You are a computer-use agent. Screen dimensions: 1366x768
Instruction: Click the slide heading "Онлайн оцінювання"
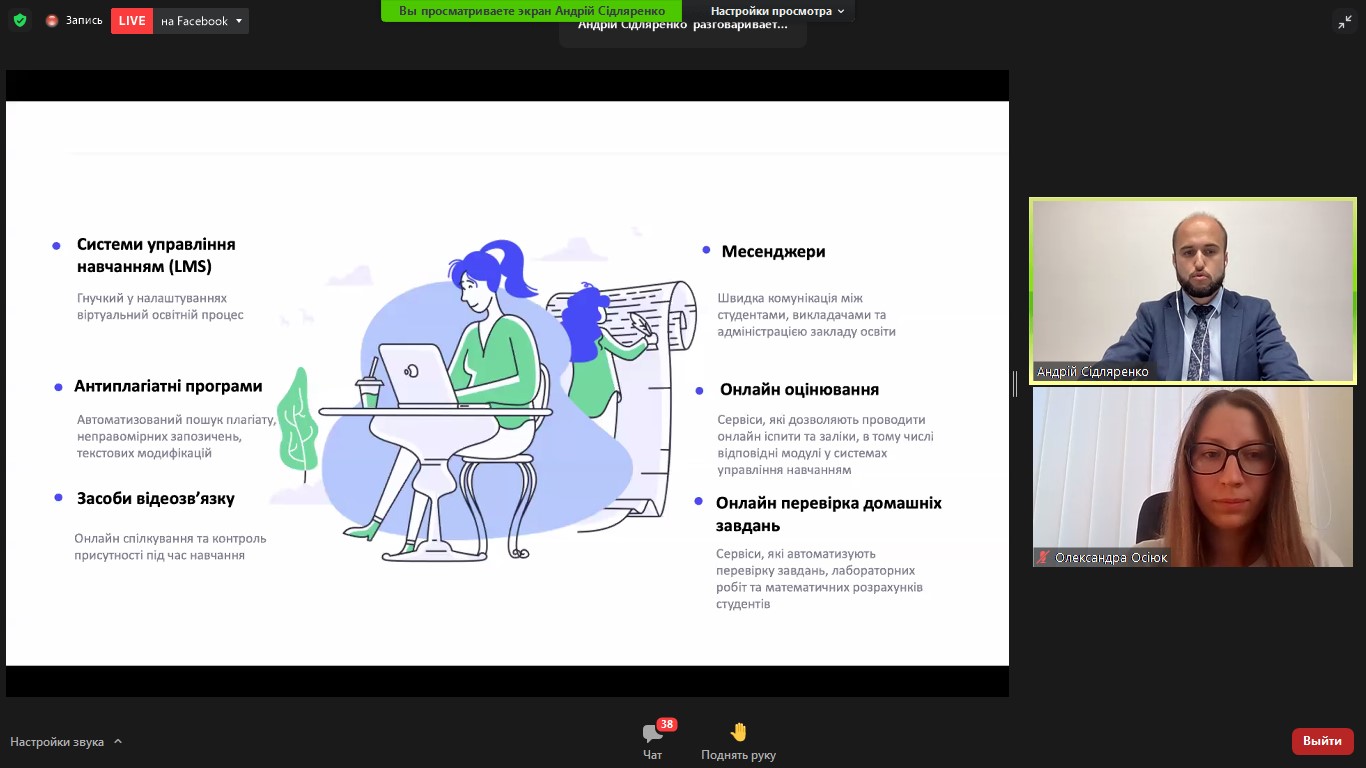point(799,389)
